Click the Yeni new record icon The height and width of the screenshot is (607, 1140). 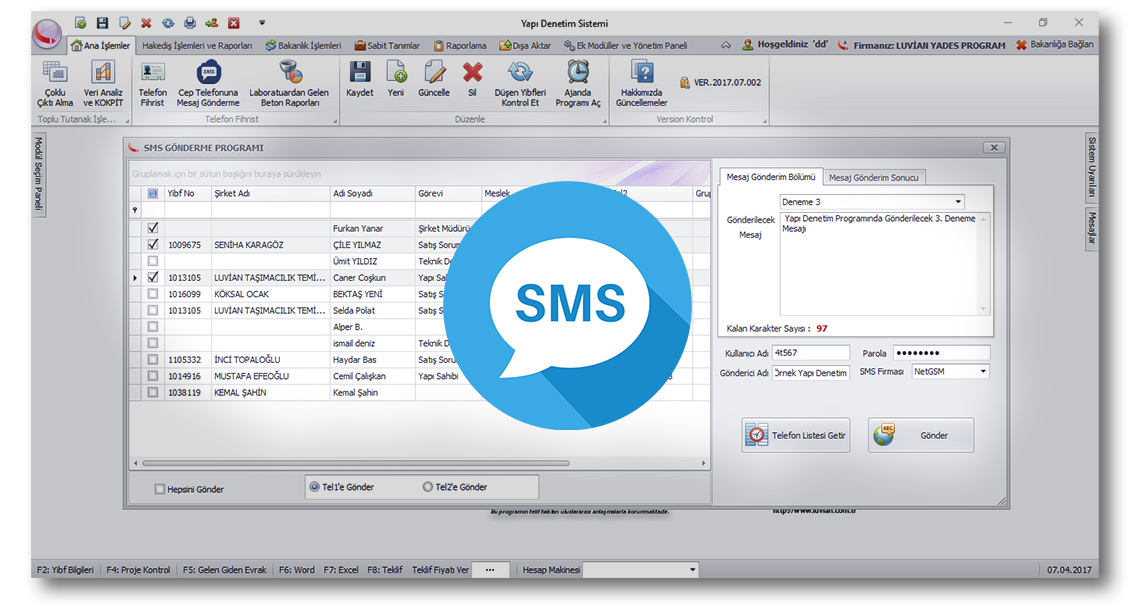pyautogui.click(x=396, y=73)
